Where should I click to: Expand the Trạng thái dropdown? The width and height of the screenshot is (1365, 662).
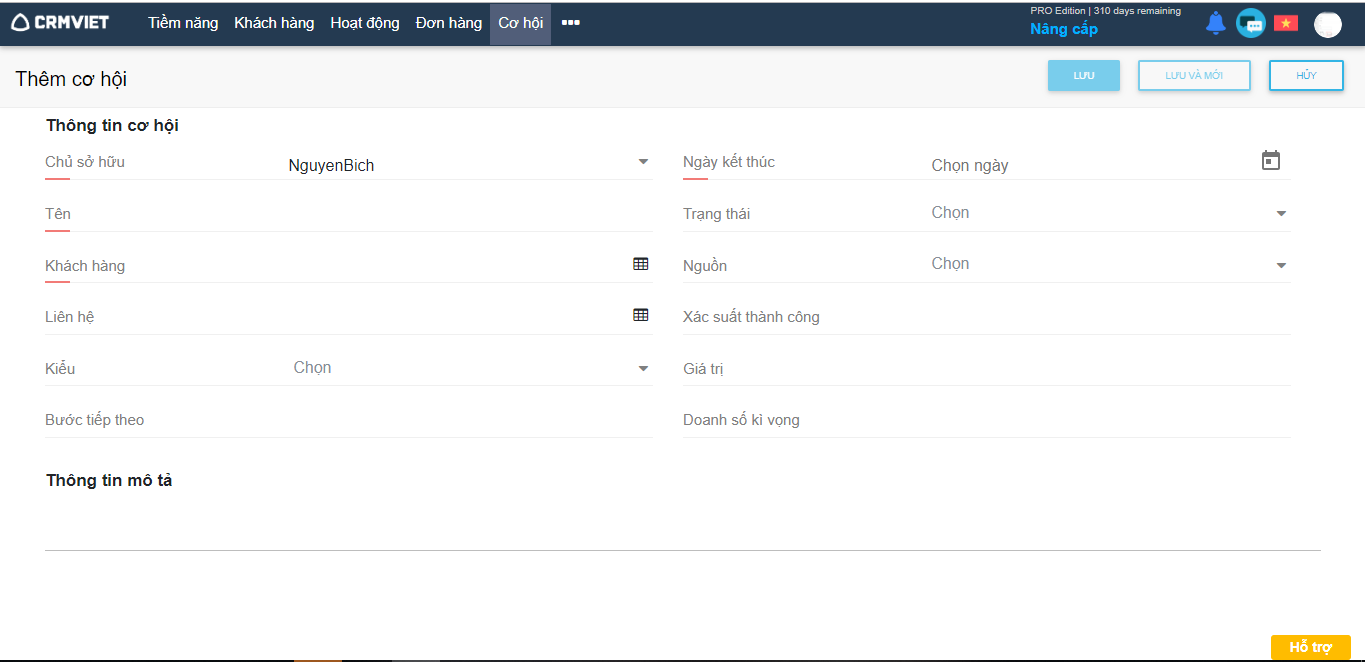[x=1281, y=213]
